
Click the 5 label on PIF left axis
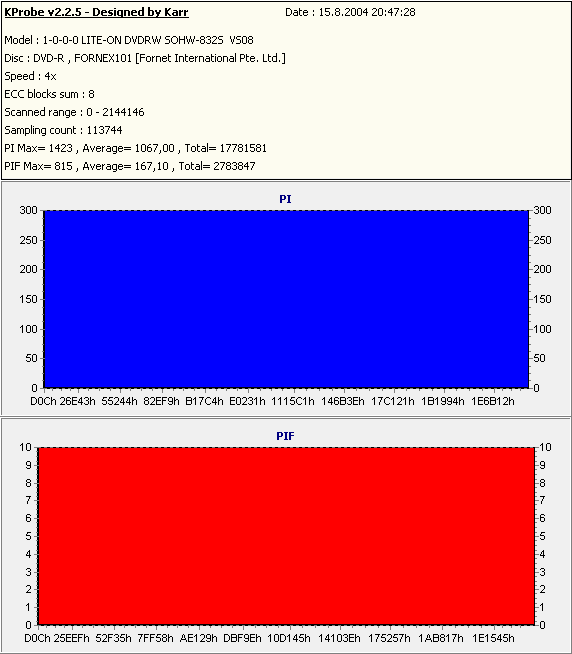point(28,536)
